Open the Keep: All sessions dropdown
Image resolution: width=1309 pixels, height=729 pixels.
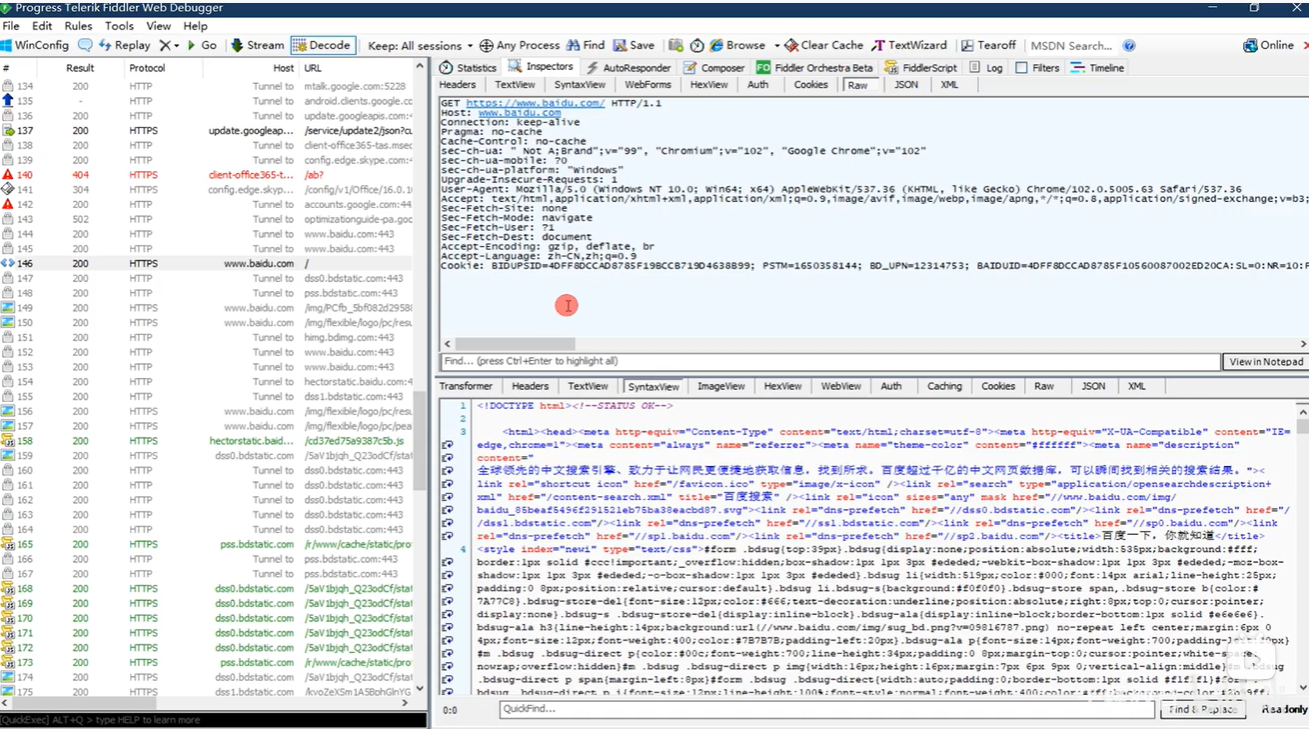[x=421, y=45]
